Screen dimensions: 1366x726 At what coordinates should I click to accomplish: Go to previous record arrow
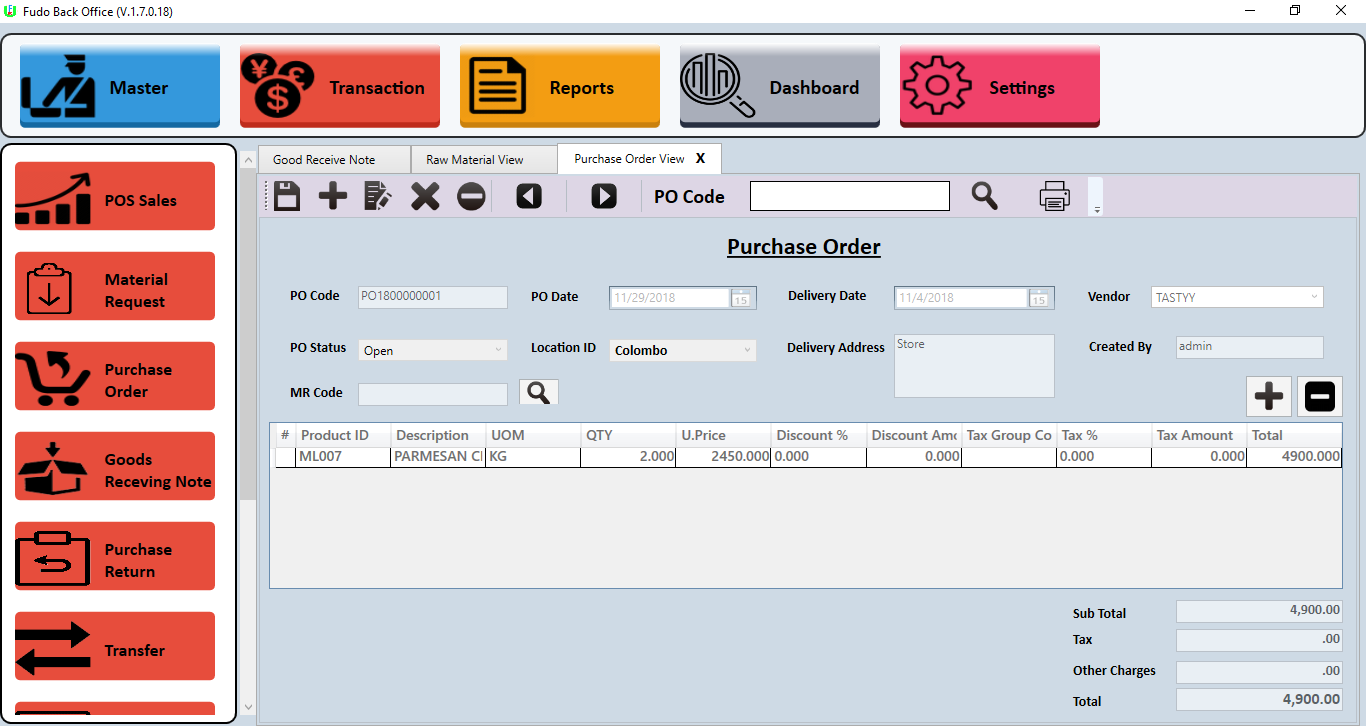pos(529,196)
